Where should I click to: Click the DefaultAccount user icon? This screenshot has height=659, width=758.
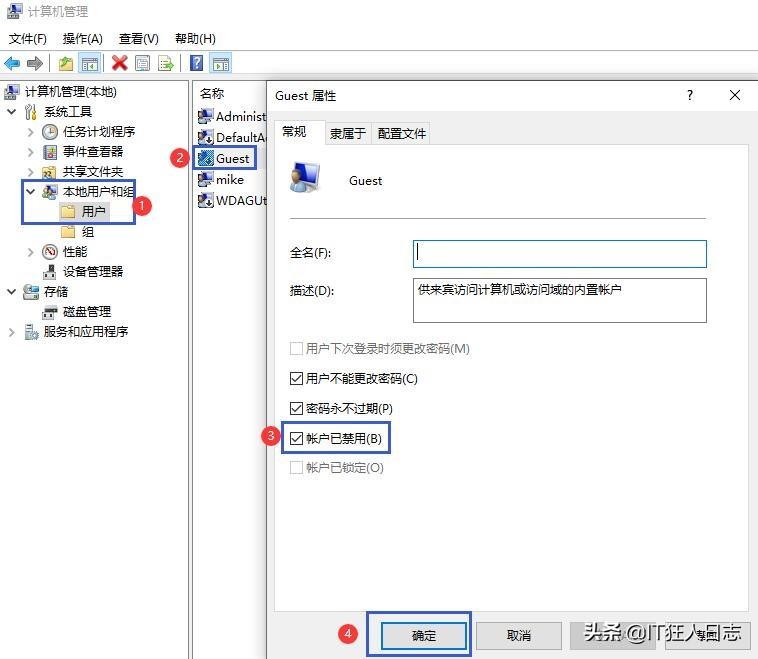(205, 137)
